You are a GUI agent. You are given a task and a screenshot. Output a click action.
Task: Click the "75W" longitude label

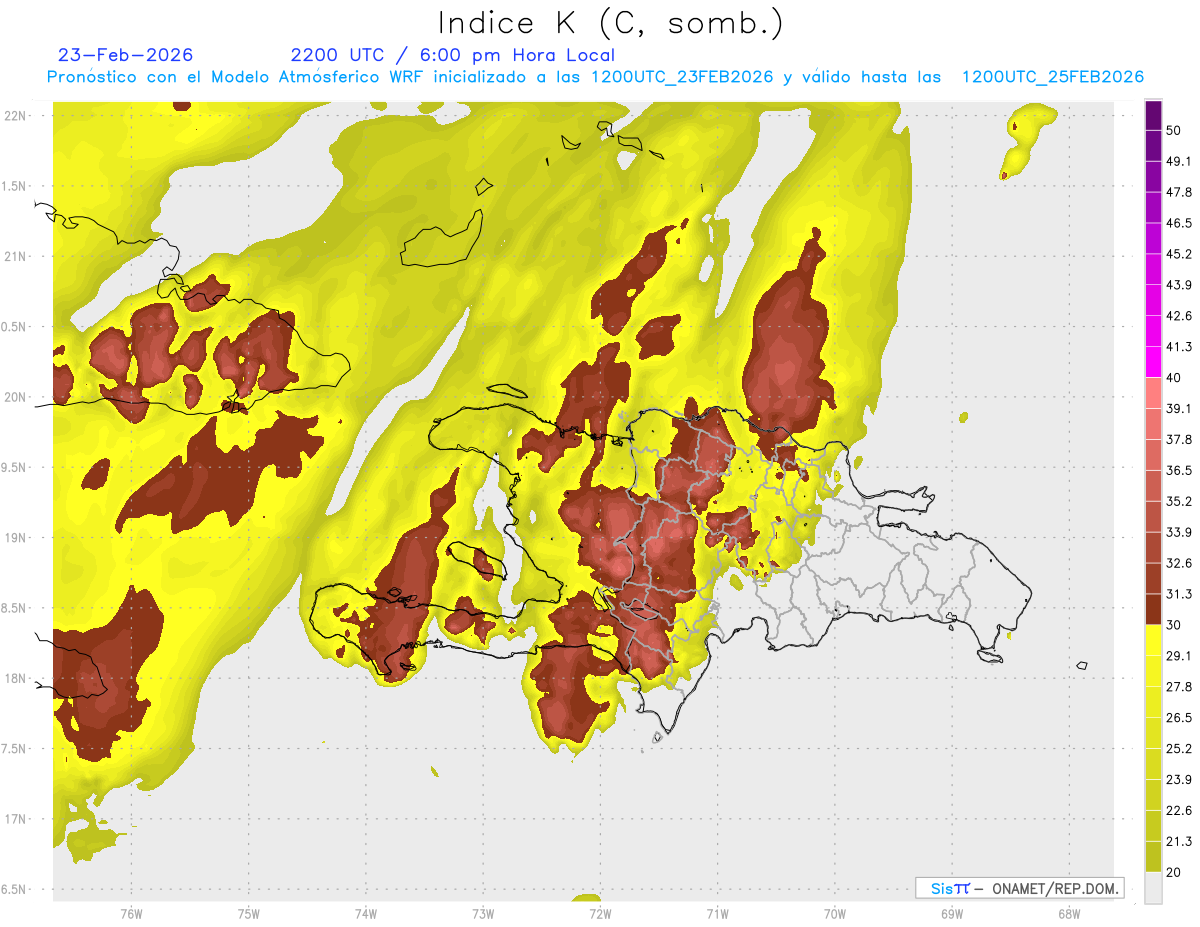[x=249, y=913]
